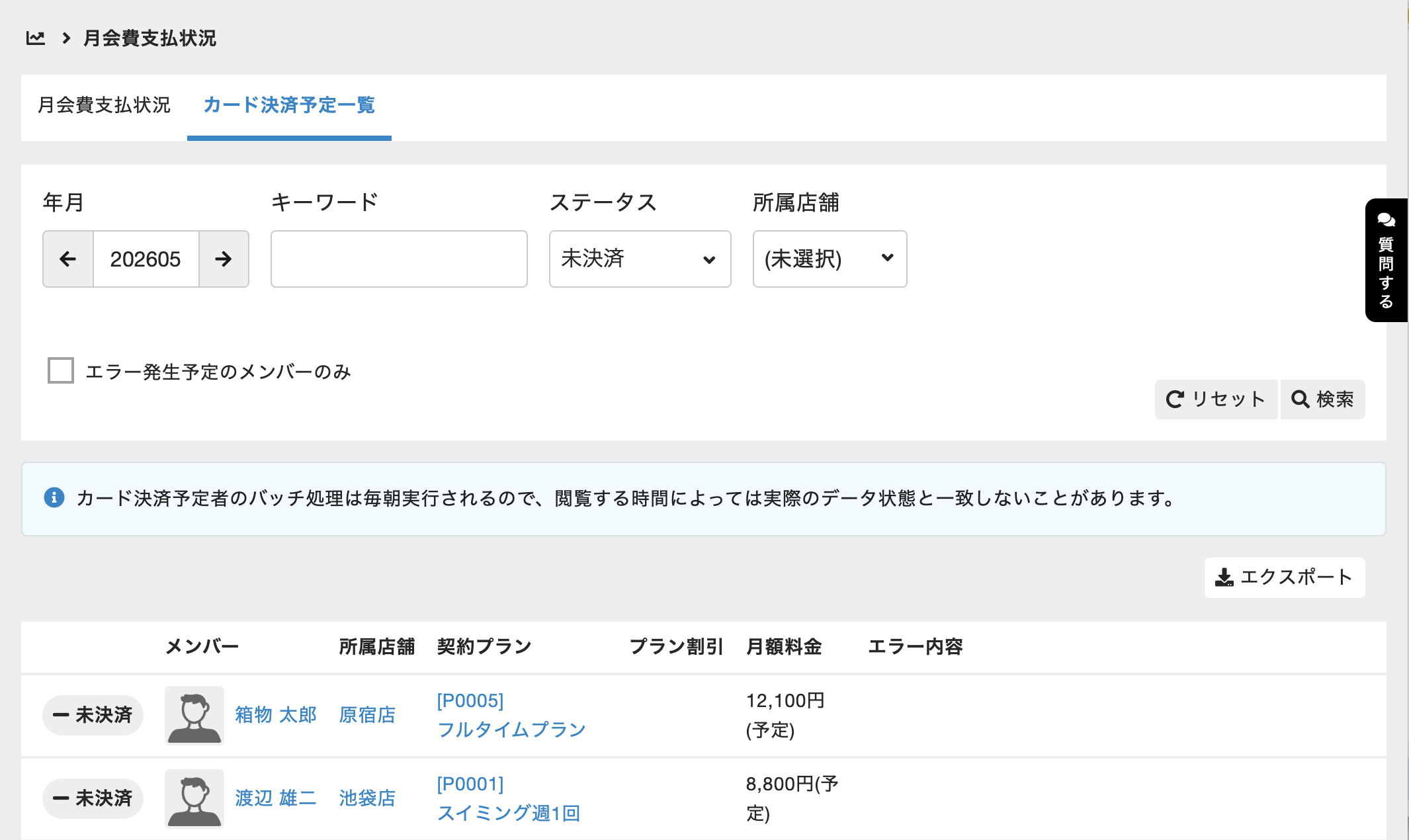Image resolution: width=1409 pixels, height=840 pixels.
Task: Click the プラン割引 column header
Action: 676,646
